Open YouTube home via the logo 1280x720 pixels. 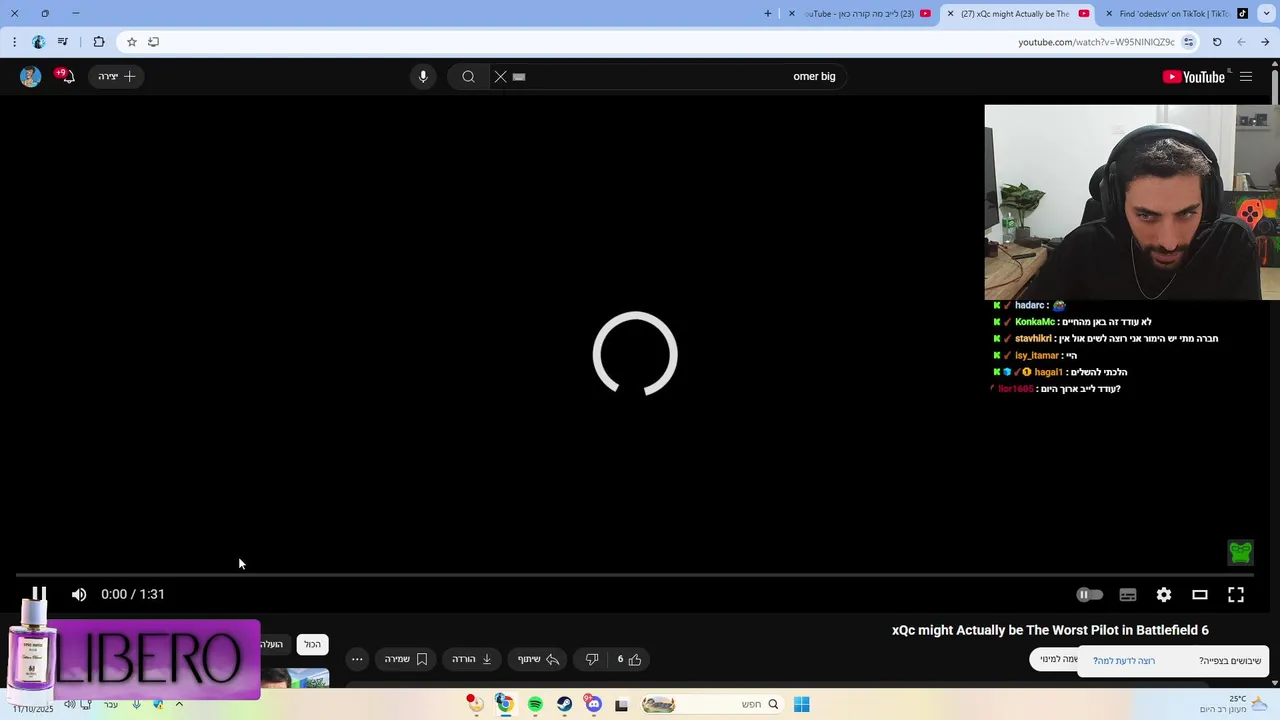(x=1194, y=77)
